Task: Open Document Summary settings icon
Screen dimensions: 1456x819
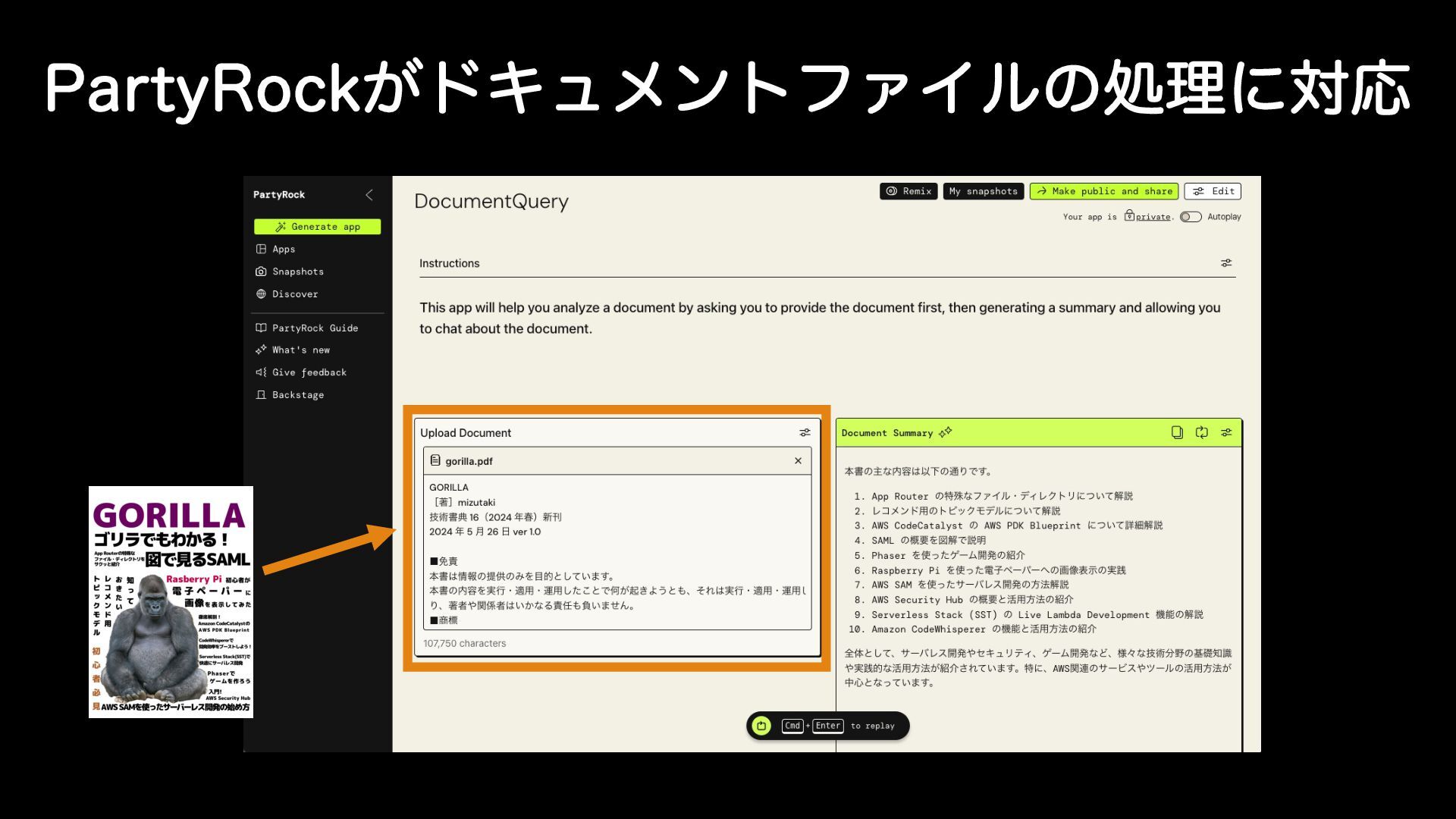Action: click(x=1226, y=432)
